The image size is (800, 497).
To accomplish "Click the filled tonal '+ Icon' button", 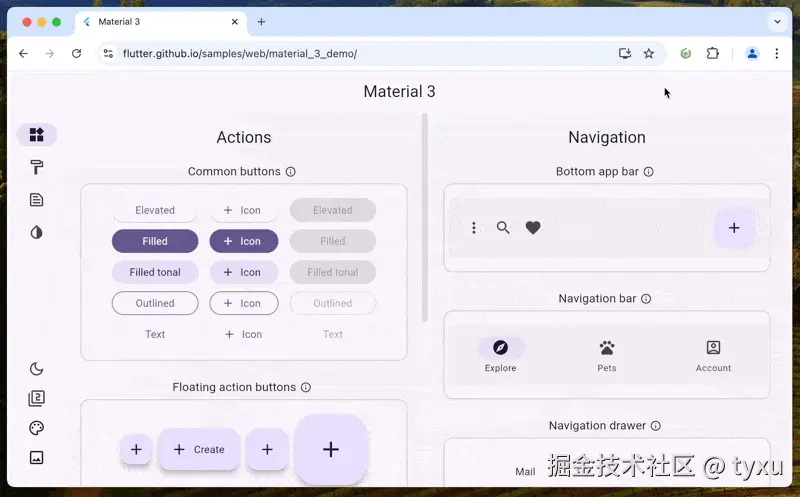I will point(244,272).
